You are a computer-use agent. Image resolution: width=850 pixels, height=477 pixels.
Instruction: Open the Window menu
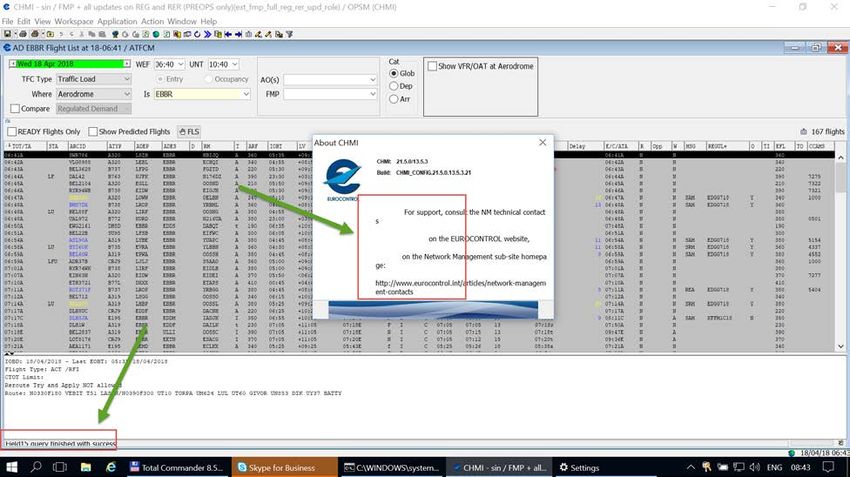point(182,21)
